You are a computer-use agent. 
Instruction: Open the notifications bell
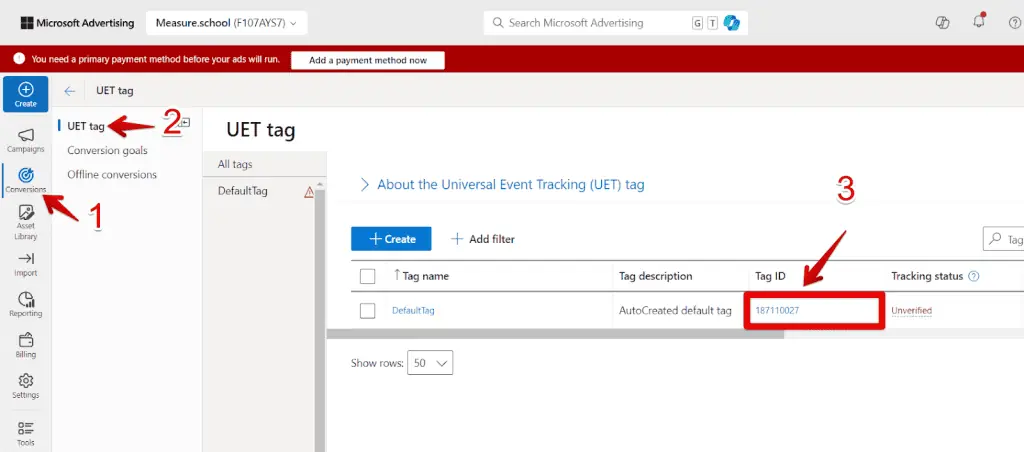click(x=978, y=22)
